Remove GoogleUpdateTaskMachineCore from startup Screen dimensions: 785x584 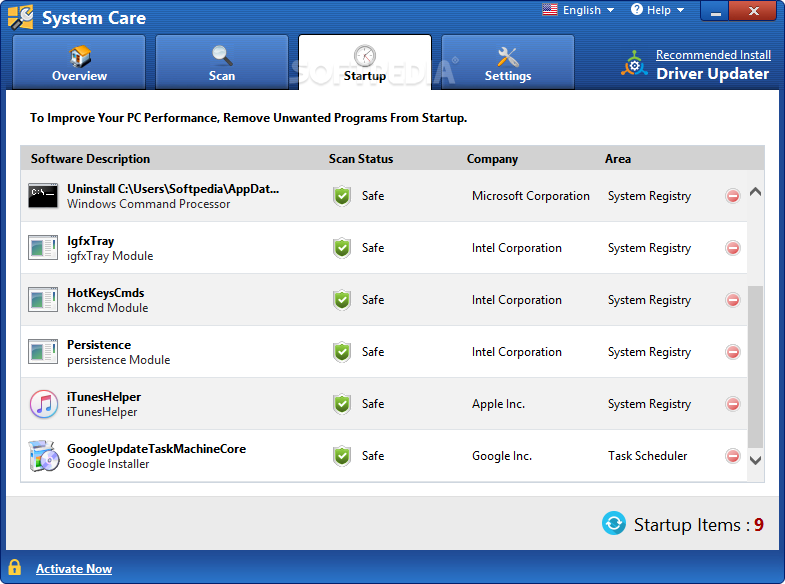[732, 456]
